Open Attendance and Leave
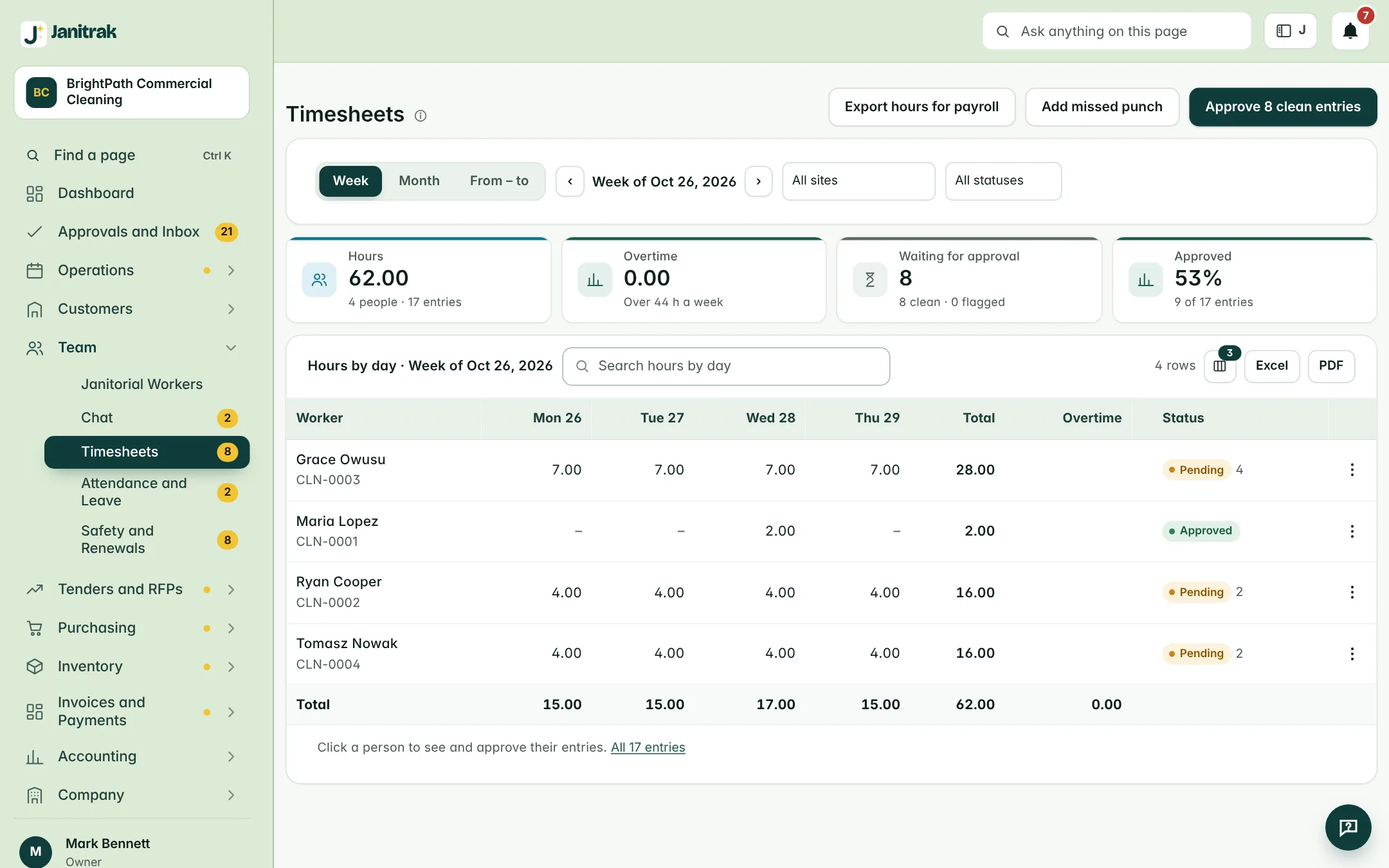Screen dimensions: 1389x868 147,492
